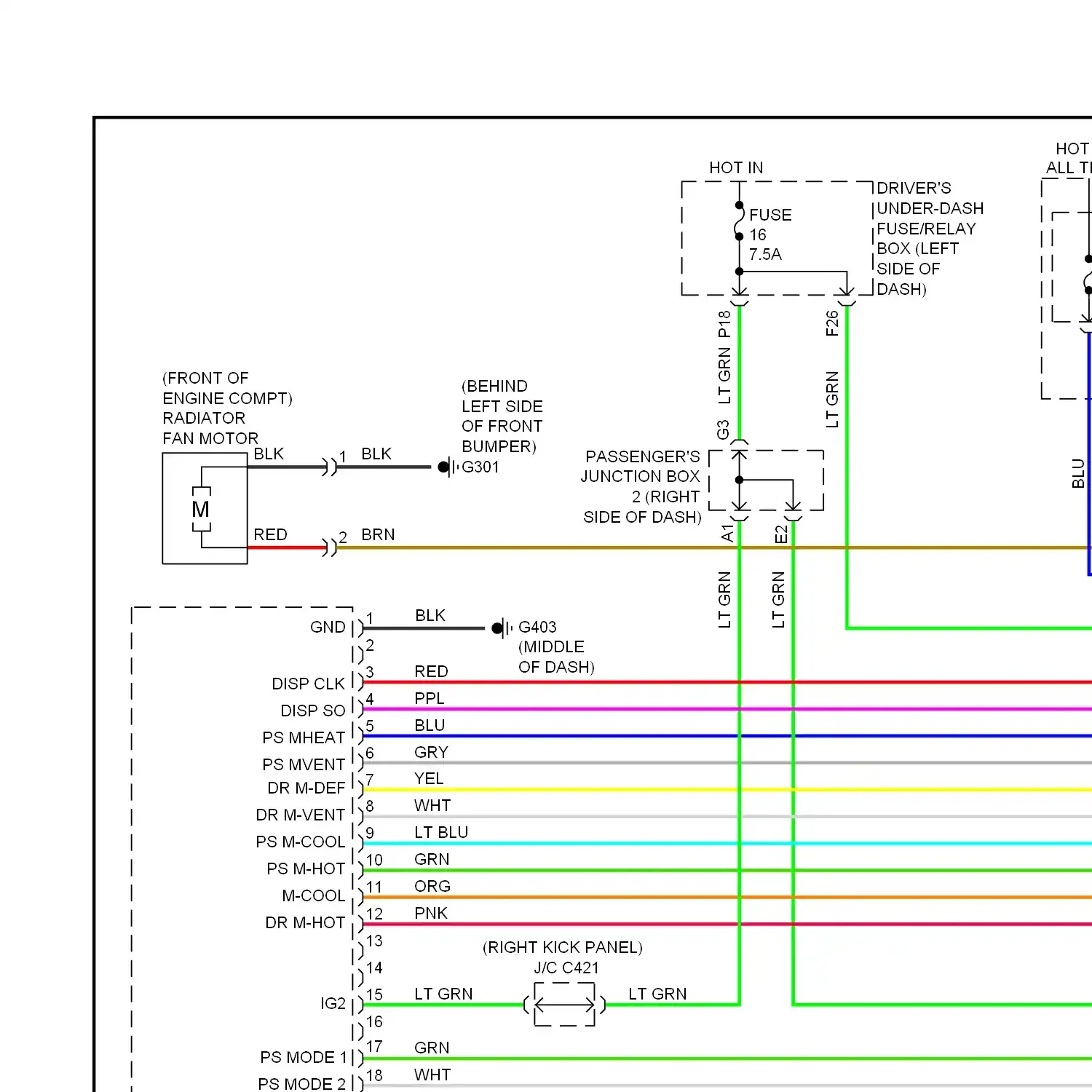Viewport: 1092px width, 1092px height.
Task: Click the DR M-HOT pin label
Action: (305, 922)
